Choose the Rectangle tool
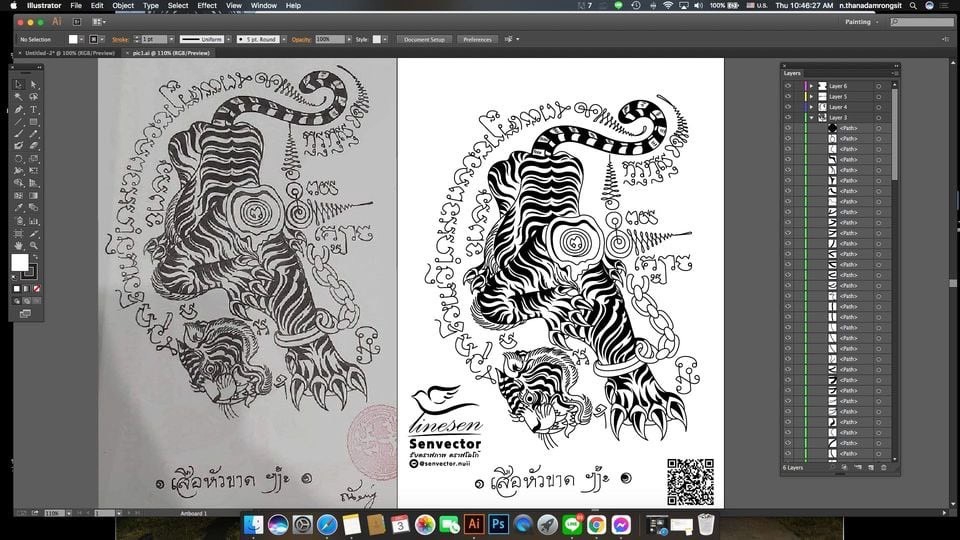This screenshot has width=960, height=540. [x=34, y=122]
